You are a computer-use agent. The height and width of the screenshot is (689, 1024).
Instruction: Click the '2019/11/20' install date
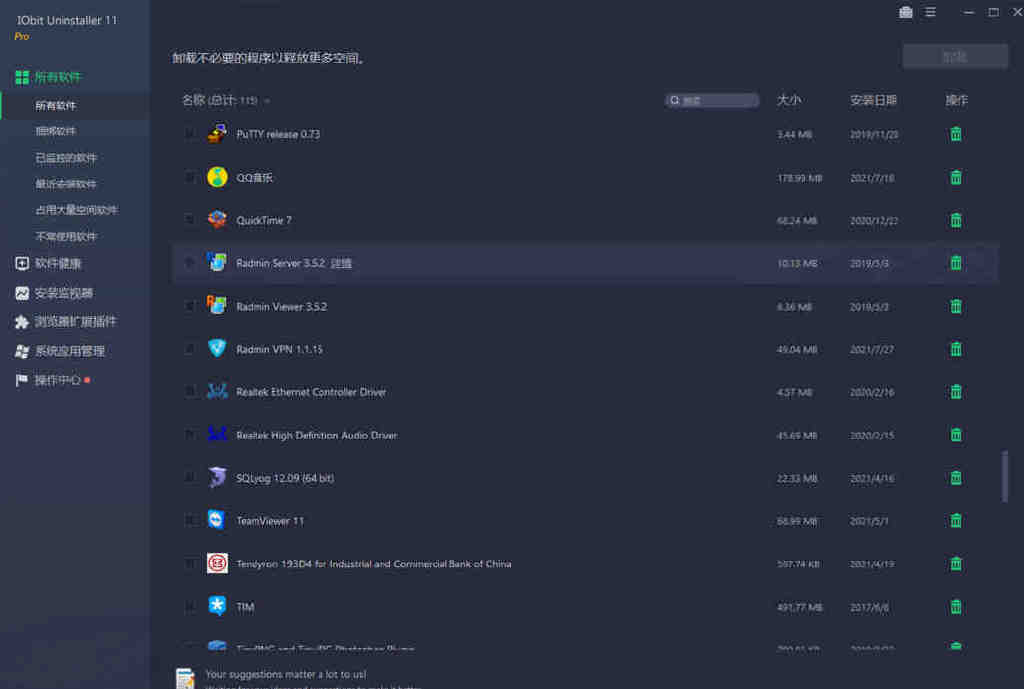[x=874, y=135]
